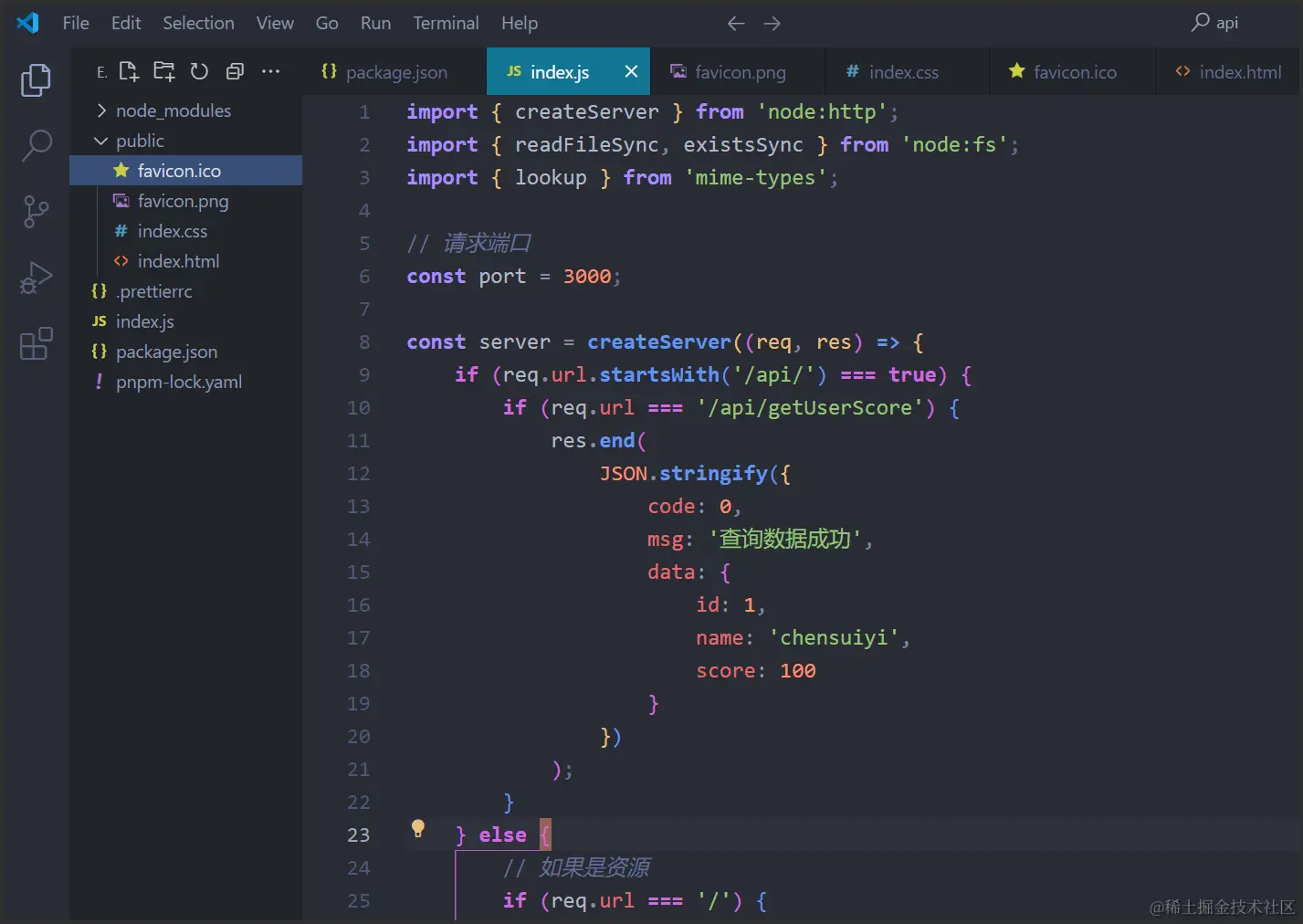Select favicon.ico in file tree

coord(185,171)
